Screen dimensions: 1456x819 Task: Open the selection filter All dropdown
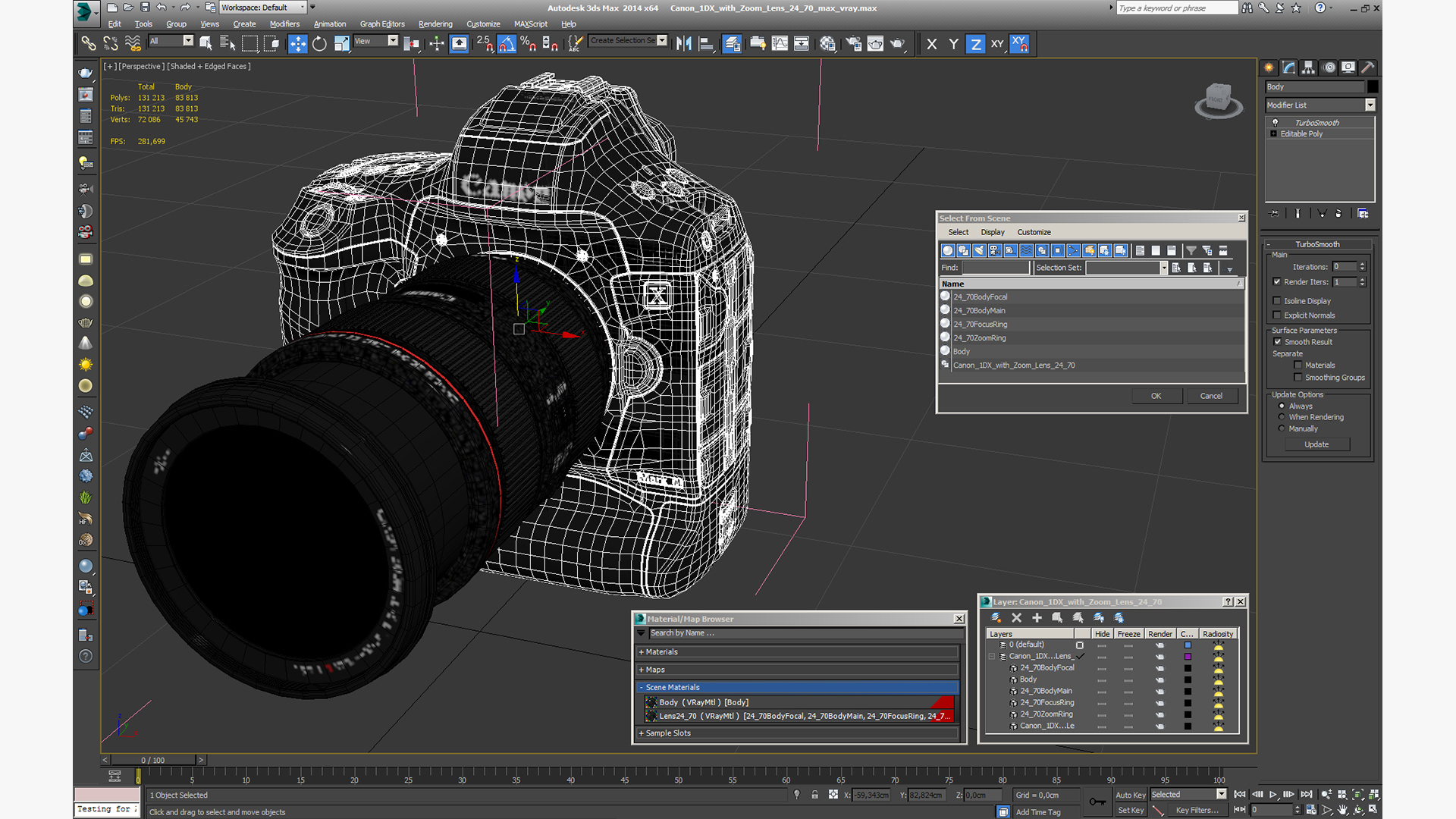171,41
